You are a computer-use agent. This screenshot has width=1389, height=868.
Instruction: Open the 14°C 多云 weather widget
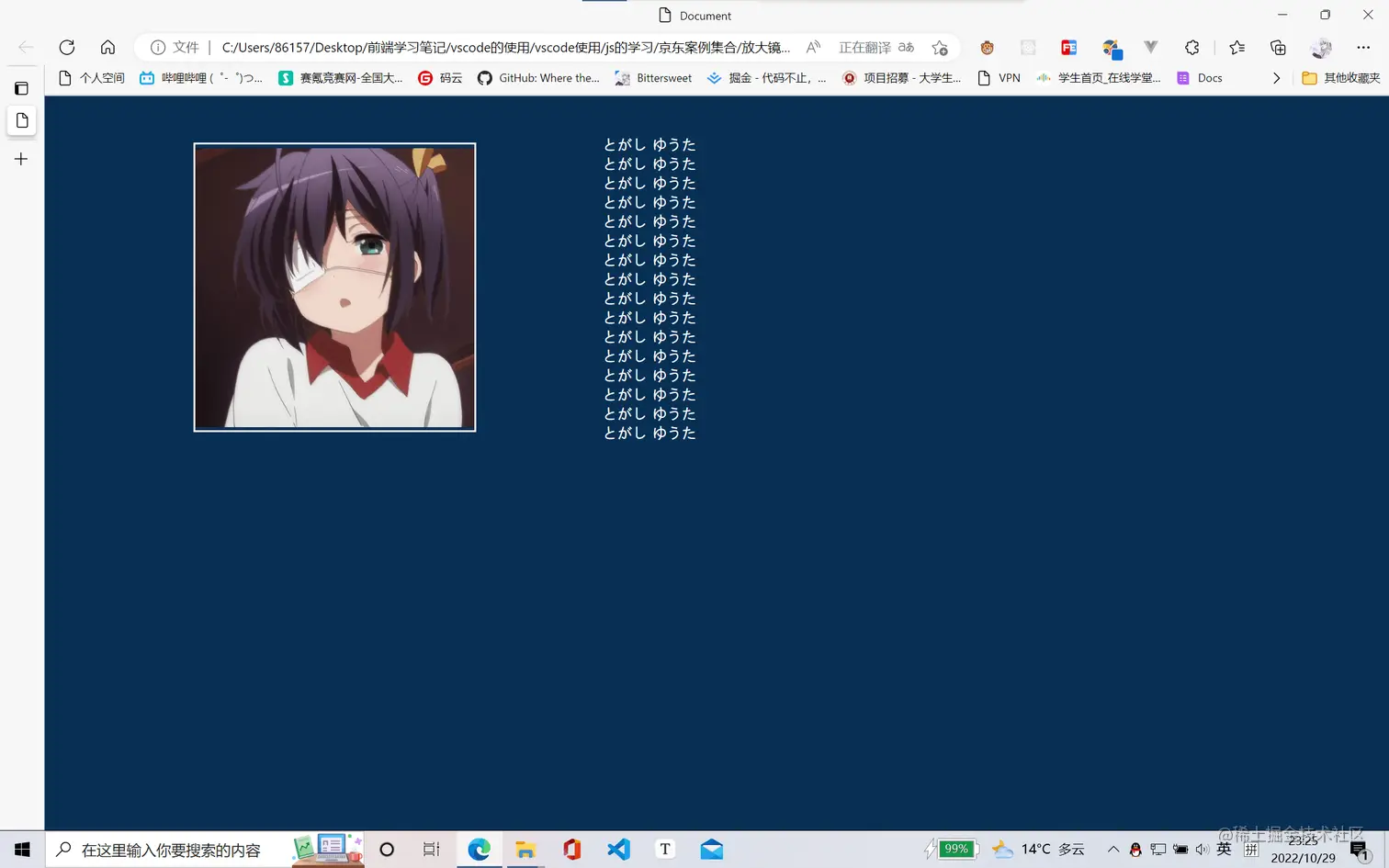pyautogui.click(x=1038, y=850)
